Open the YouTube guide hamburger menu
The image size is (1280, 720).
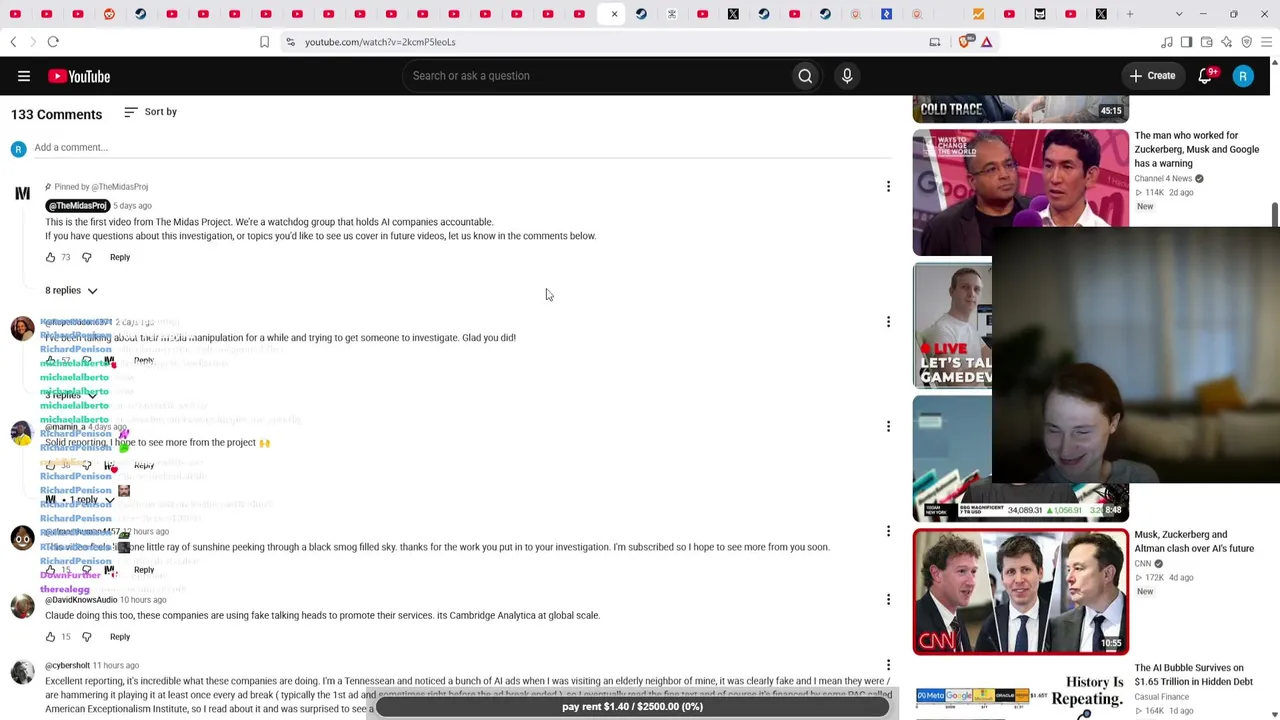(x=24, y=76)
